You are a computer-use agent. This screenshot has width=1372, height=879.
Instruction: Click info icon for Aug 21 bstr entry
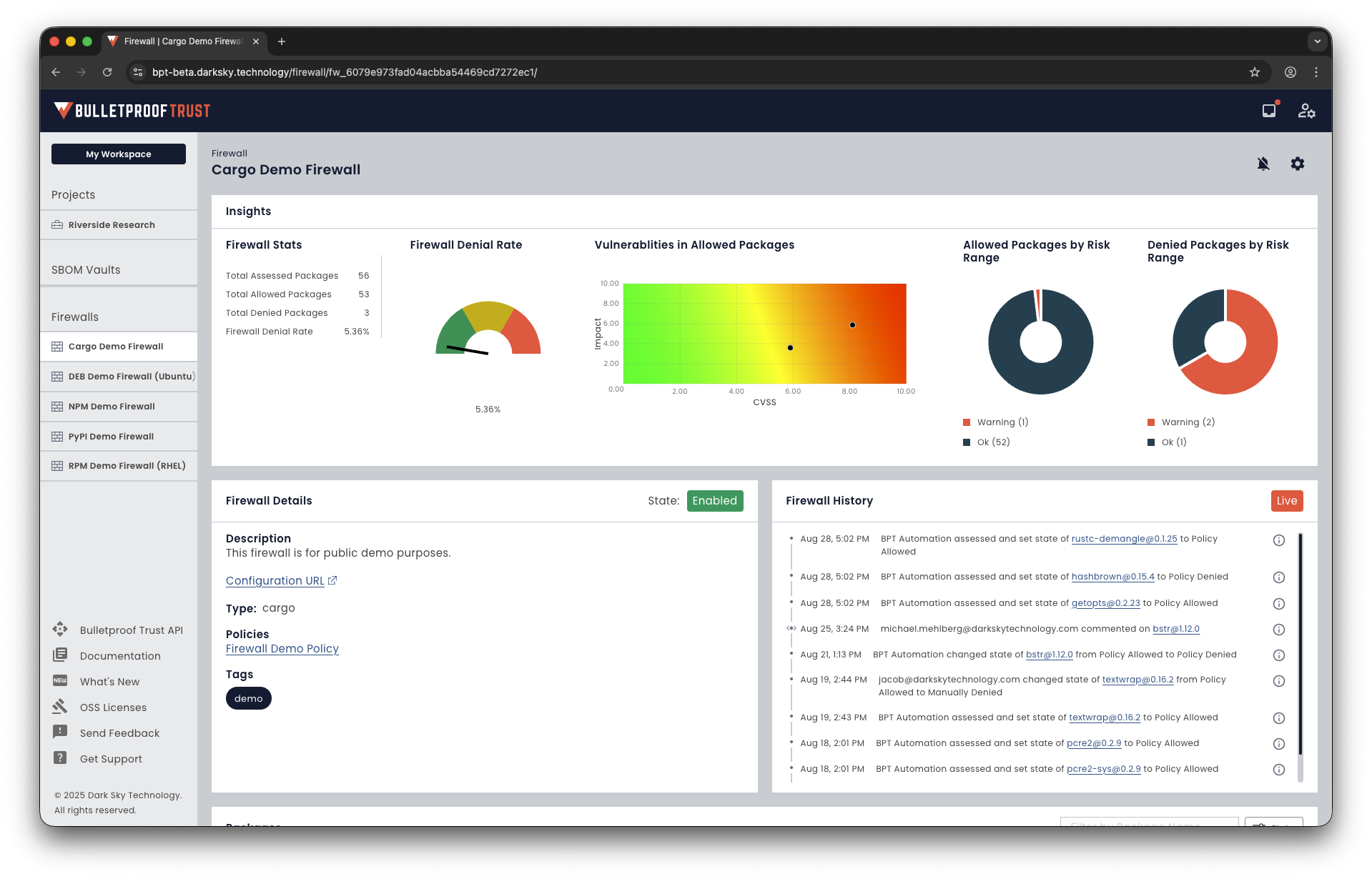coord(1279,655)
